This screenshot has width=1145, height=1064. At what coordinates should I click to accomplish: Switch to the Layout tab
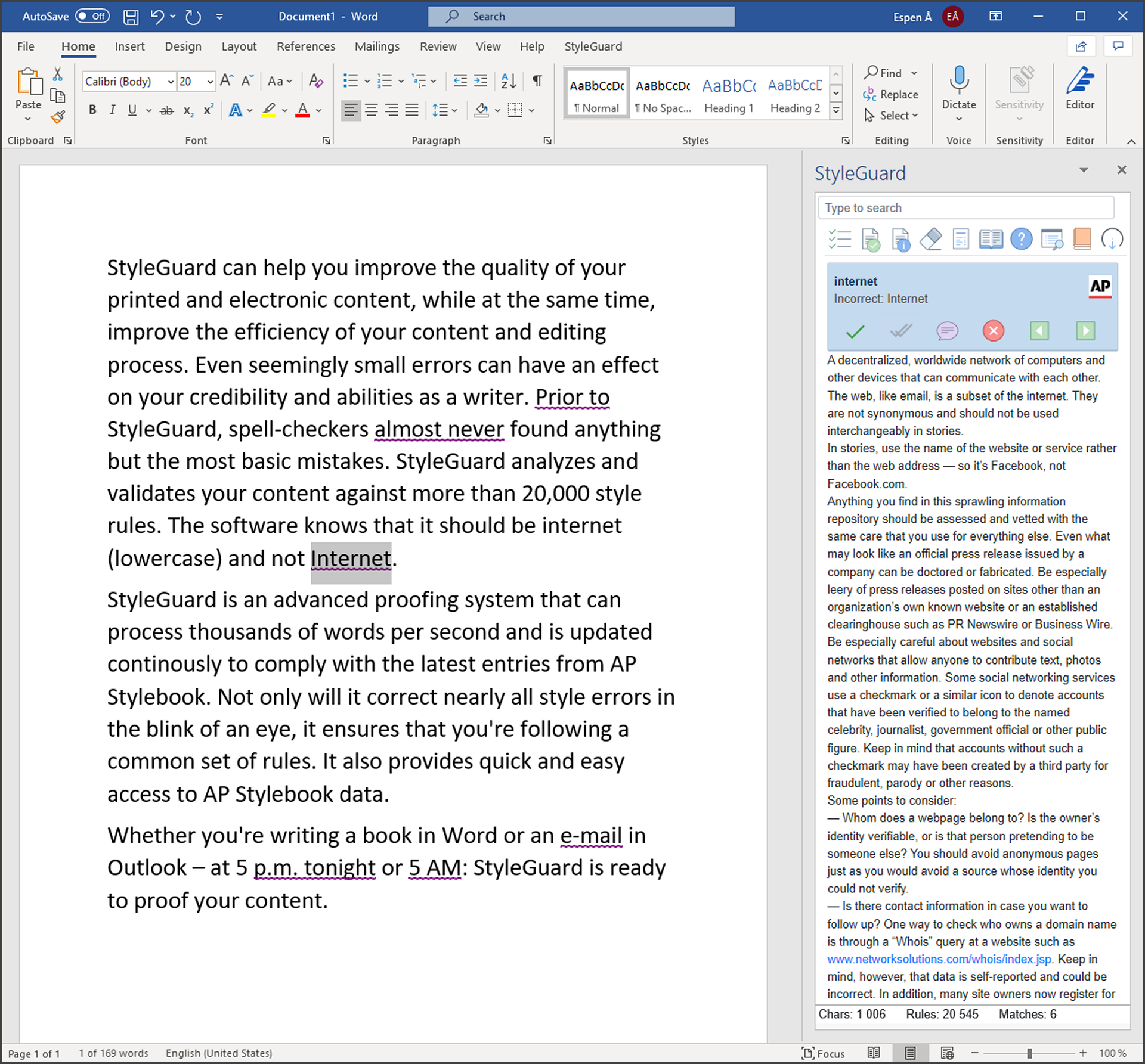point(239,46)
